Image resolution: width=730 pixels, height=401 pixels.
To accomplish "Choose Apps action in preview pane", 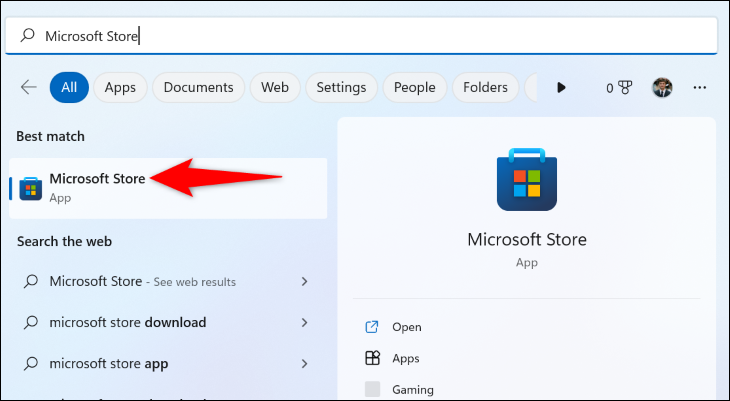I will tap(406, 358).
